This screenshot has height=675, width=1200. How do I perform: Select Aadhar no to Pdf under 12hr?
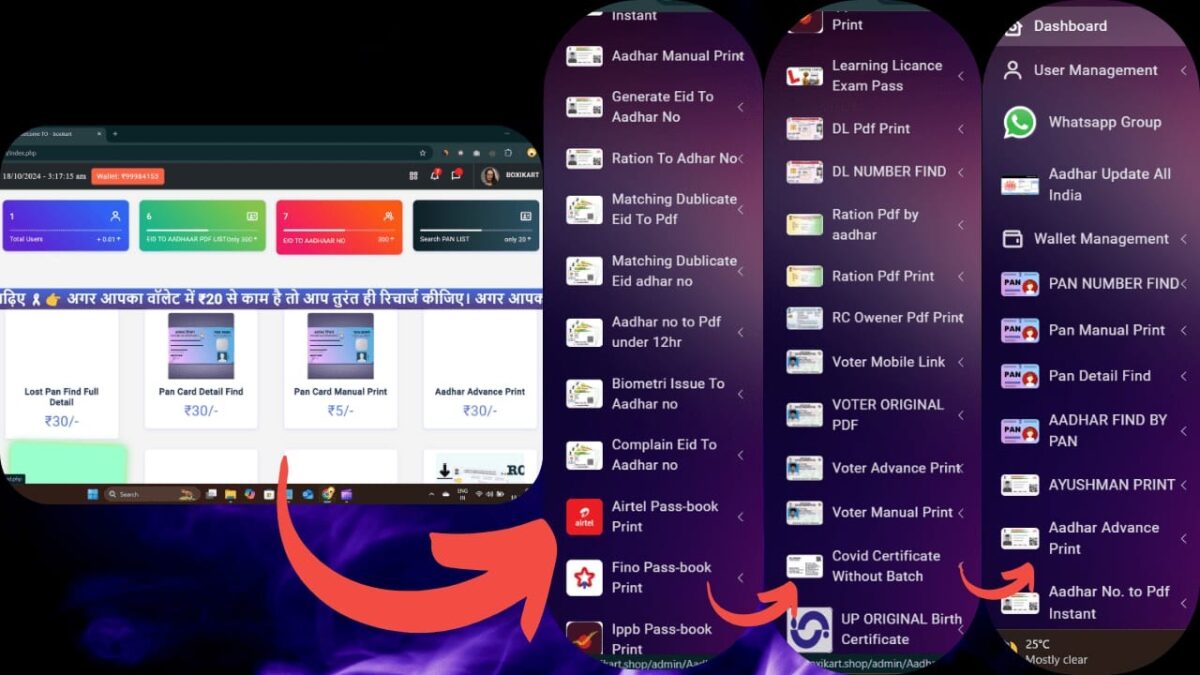(x=656, y=332)
